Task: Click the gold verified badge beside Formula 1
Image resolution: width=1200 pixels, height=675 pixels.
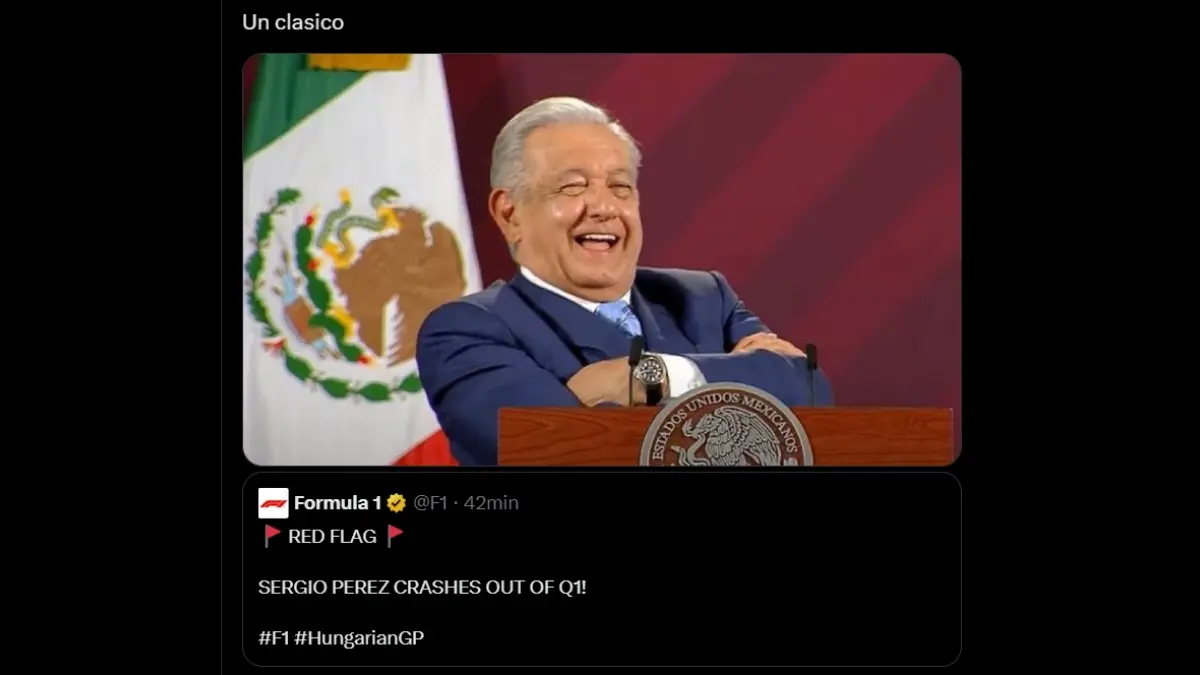Action: tap(396, 503)
